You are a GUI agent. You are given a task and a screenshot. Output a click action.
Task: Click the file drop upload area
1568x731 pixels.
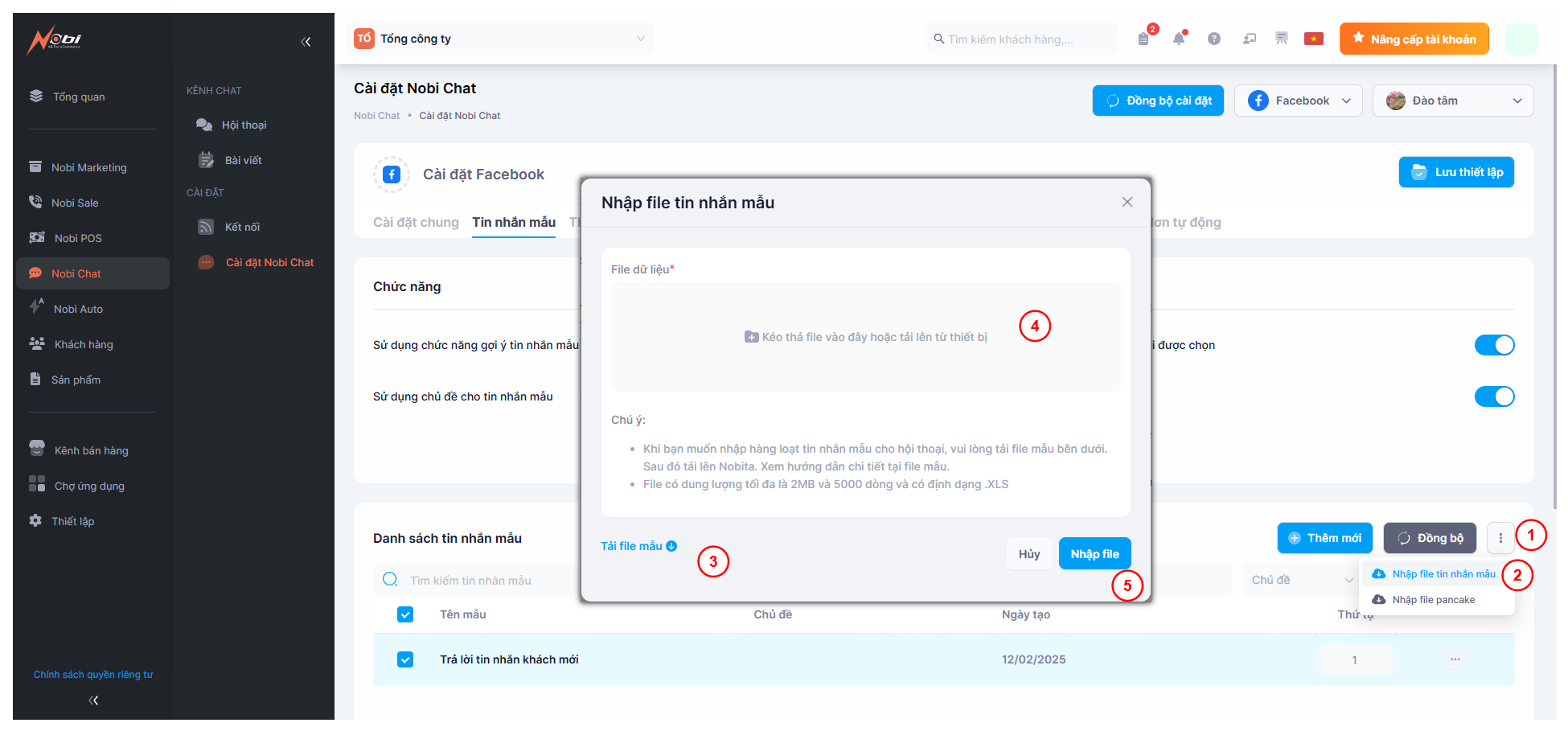coord(865,337)
